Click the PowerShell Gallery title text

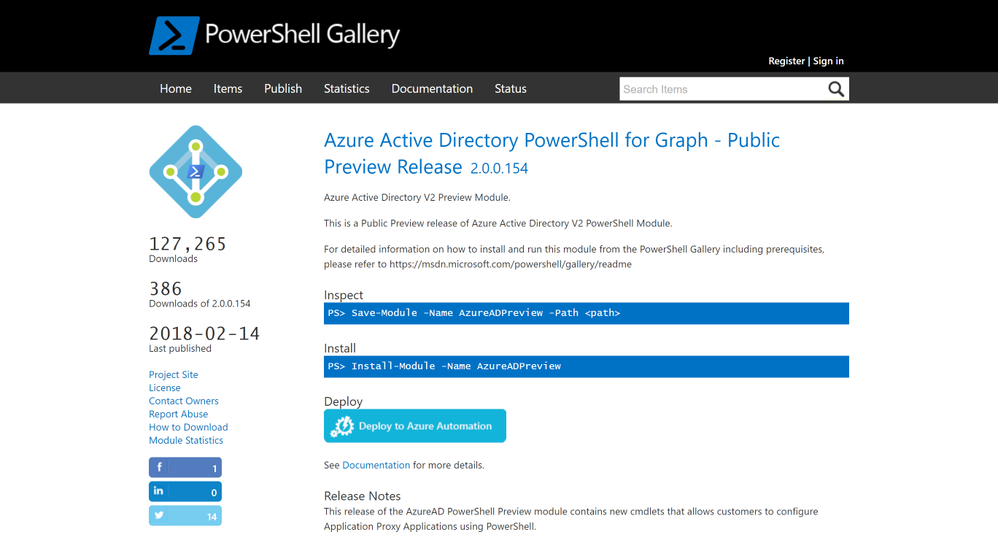pos(302,34)
